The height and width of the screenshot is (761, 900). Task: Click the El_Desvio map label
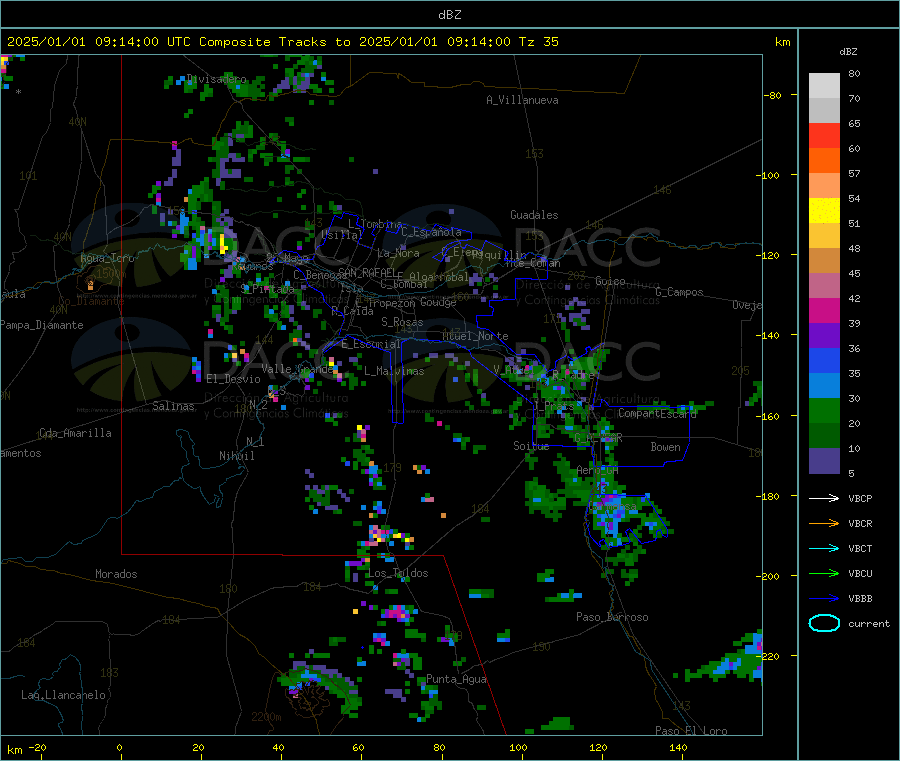pos(233,379)
